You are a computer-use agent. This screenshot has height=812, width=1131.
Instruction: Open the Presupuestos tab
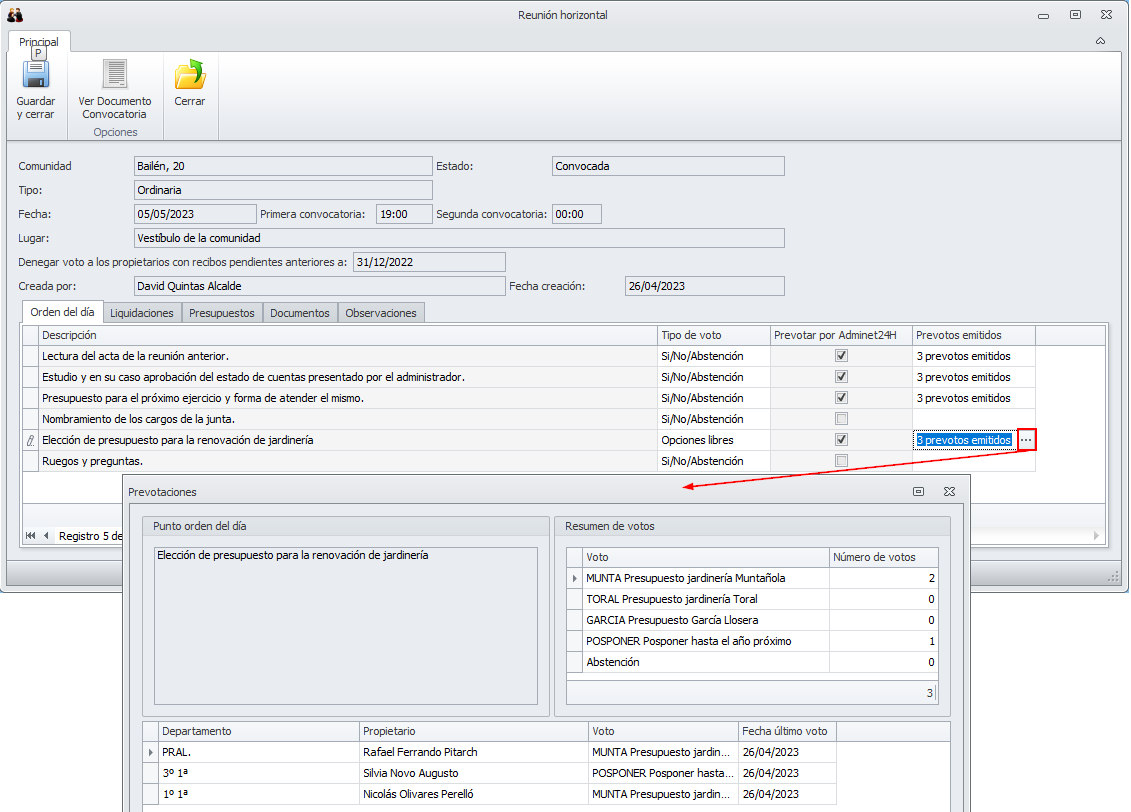pos(221,313)
